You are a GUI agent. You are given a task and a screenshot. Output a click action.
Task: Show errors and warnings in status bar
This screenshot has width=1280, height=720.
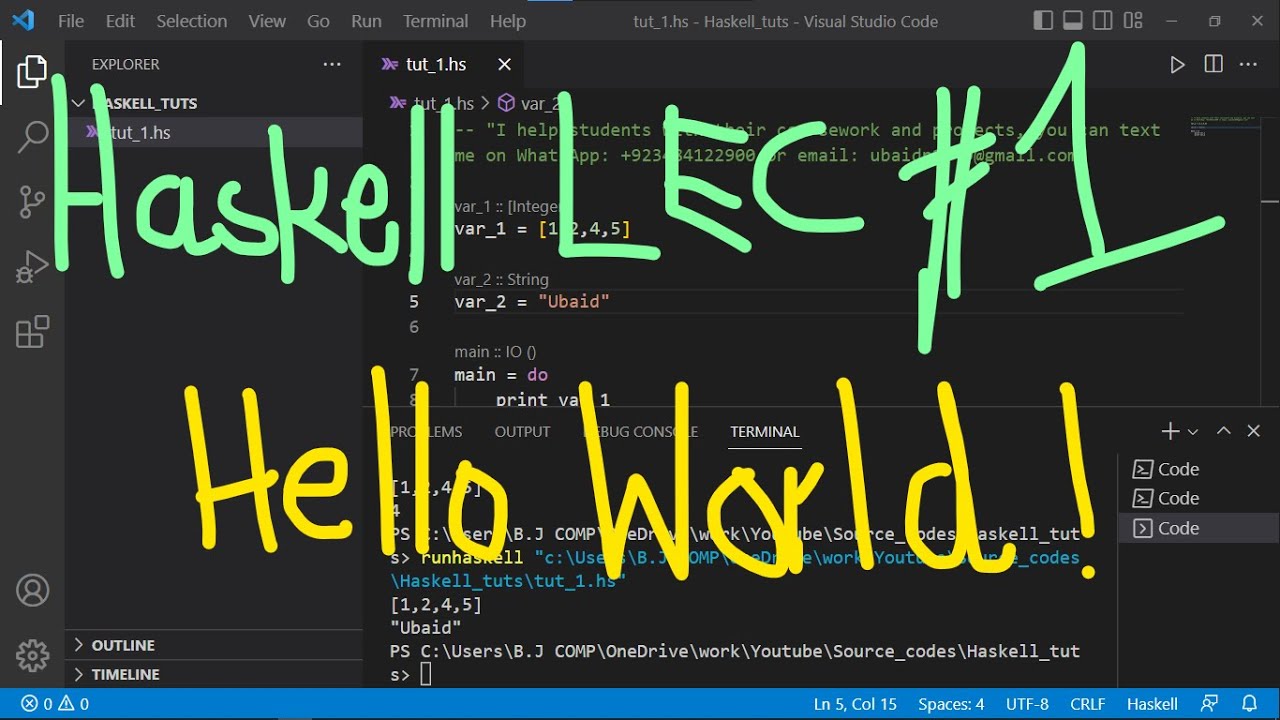click(56, 704)
